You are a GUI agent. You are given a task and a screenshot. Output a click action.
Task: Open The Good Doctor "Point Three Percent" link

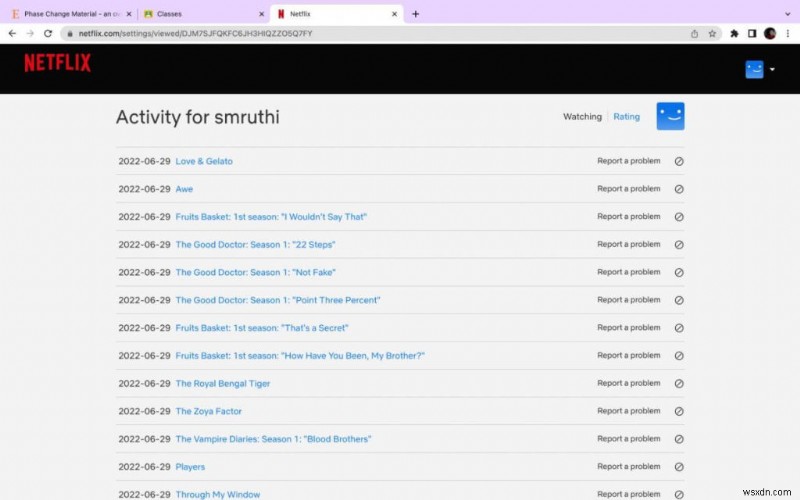(278, 301)
